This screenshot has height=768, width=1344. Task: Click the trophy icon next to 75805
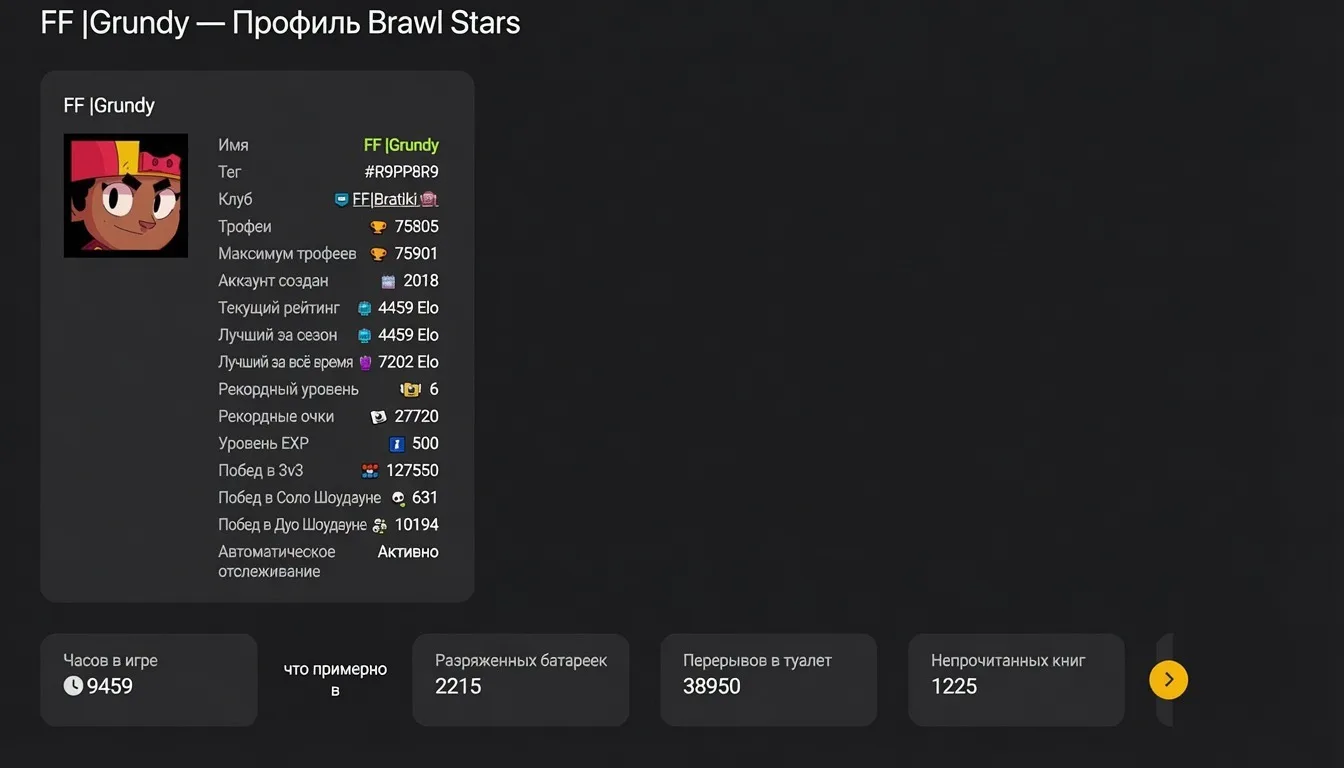click(378, 227)
